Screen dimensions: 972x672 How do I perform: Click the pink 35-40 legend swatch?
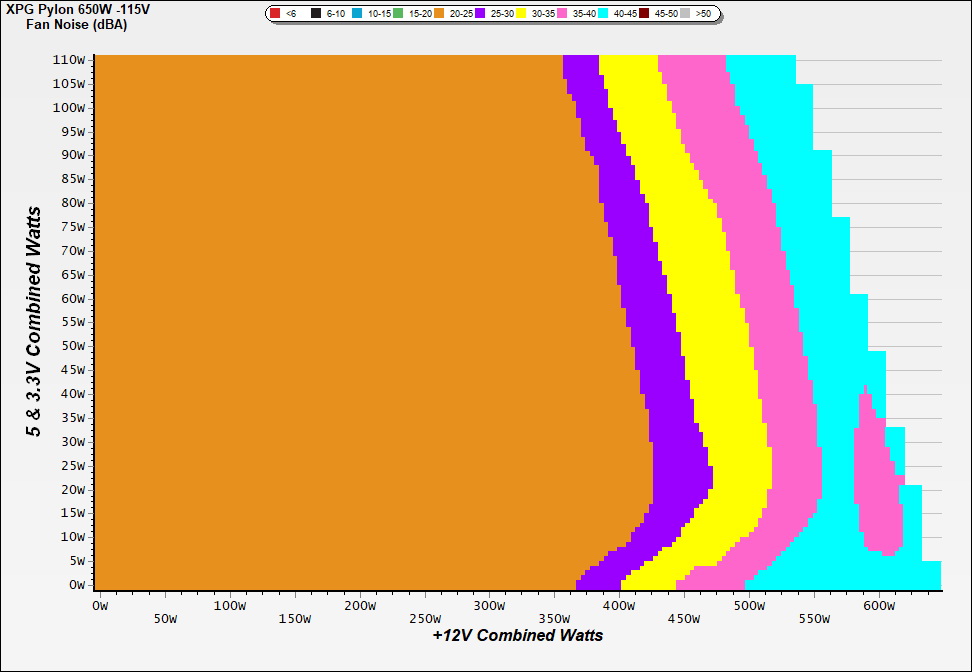563,14
